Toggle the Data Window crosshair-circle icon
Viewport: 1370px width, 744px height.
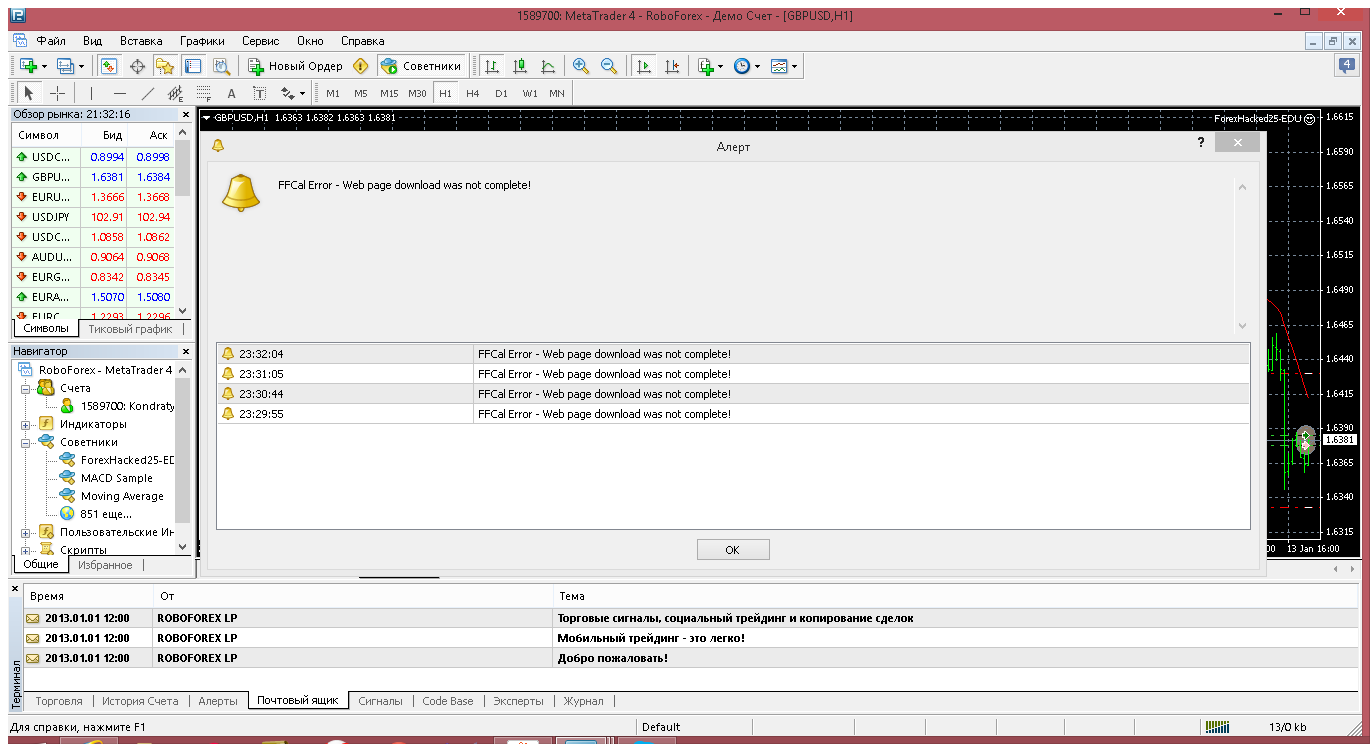click(137, 66)
